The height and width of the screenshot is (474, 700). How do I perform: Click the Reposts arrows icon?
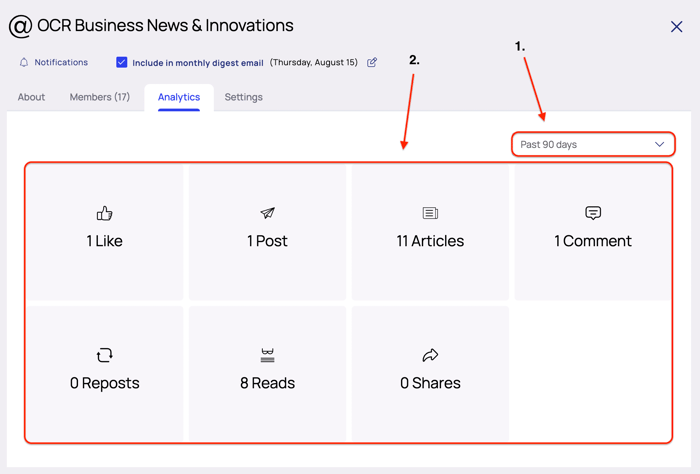[x=105, y=355]
